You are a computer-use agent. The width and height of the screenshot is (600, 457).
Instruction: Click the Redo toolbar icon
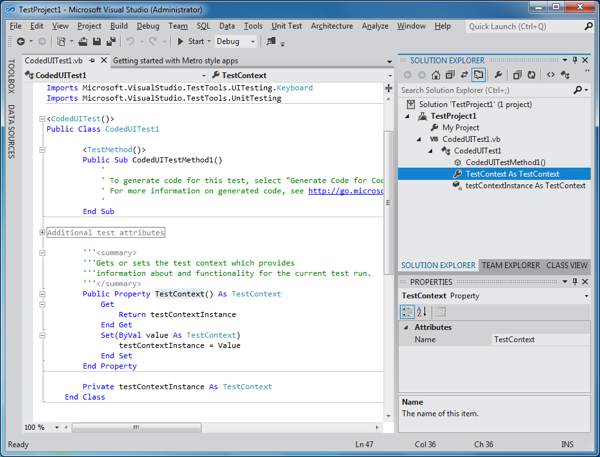153,41
